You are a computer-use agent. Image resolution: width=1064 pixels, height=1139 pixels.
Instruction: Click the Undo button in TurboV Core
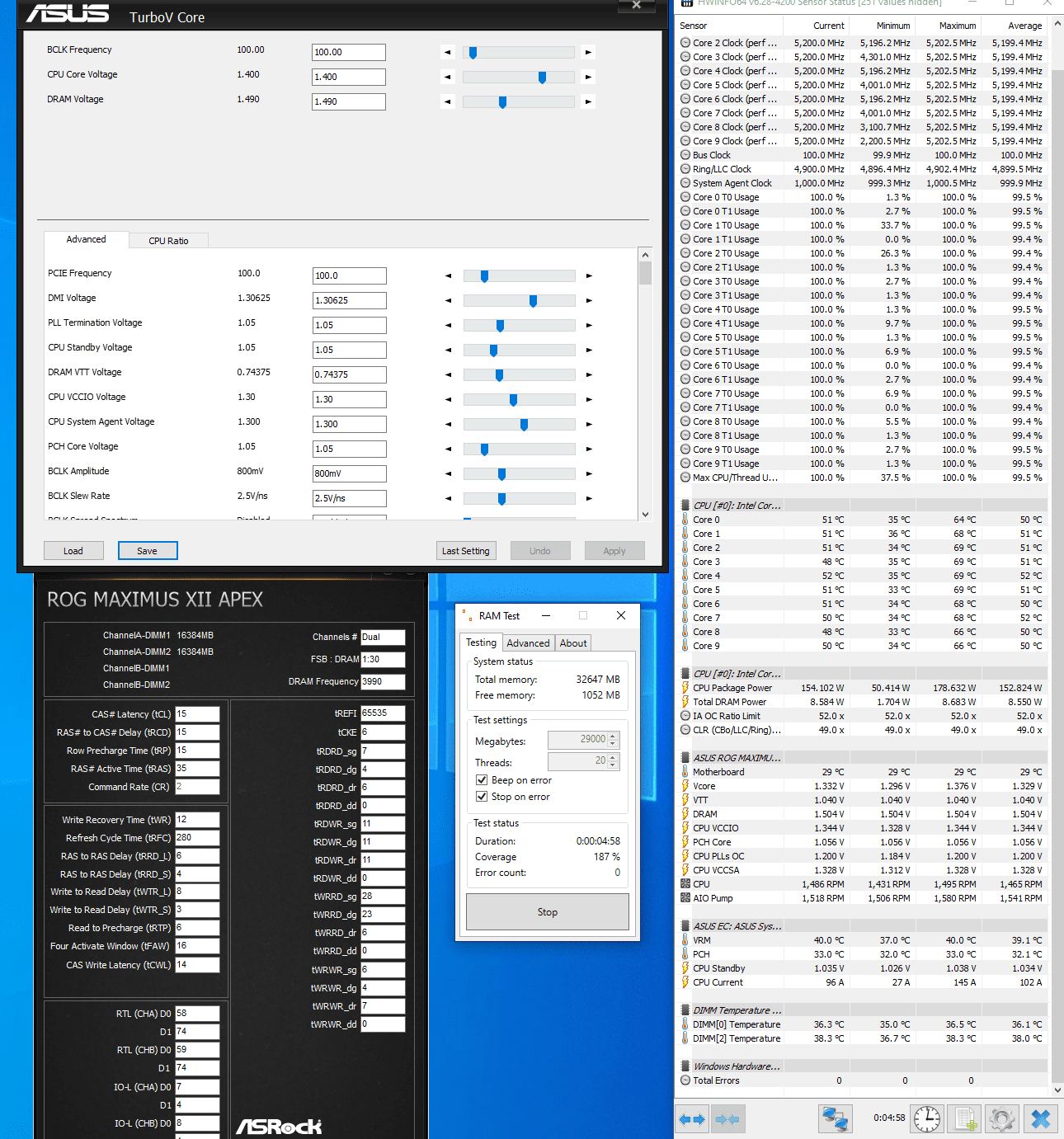(x=540, y=551)
